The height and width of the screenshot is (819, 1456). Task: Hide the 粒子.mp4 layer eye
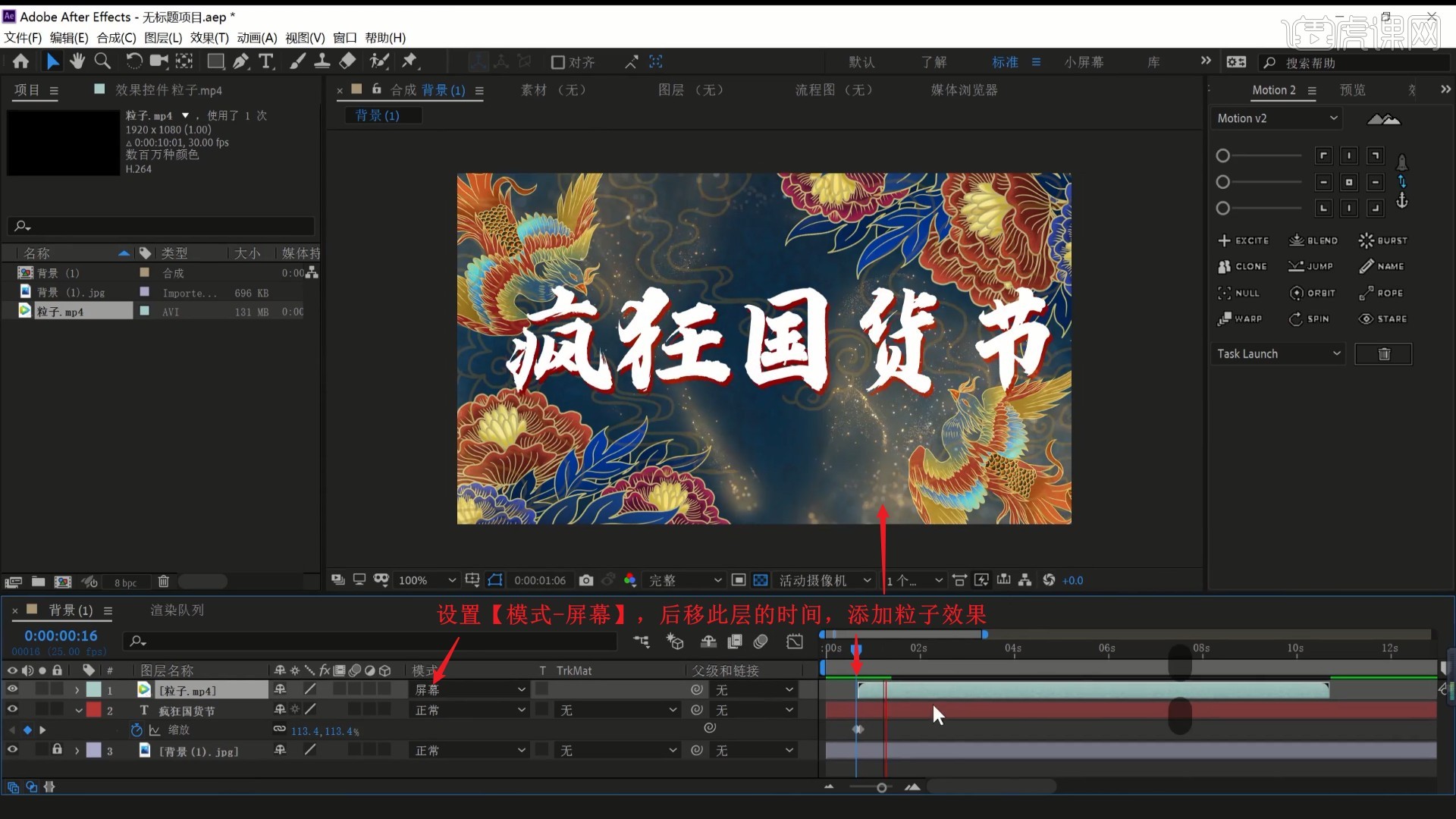pos(12,689)
